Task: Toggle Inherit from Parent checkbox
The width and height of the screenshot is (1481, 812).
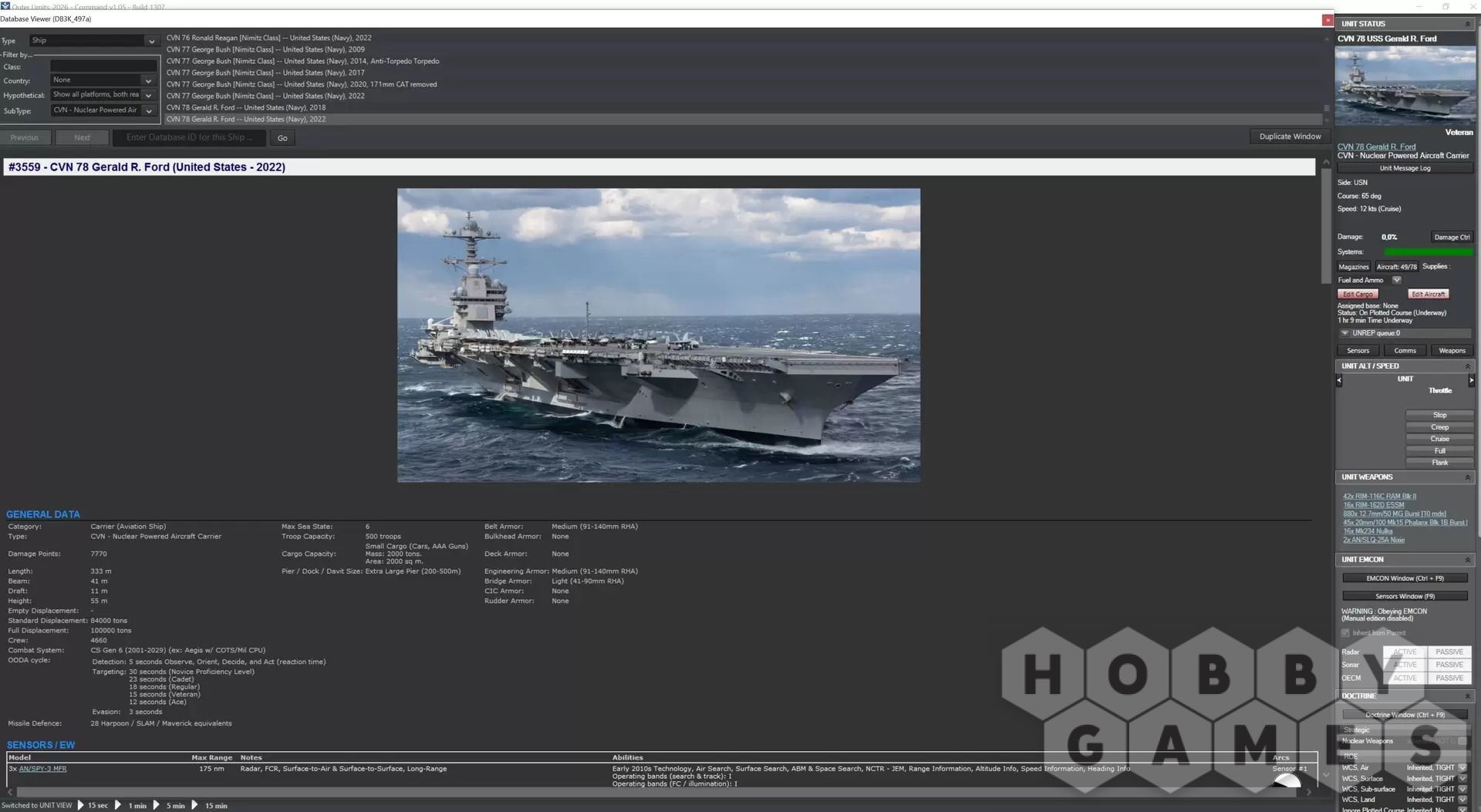Action: [1345, 633]
